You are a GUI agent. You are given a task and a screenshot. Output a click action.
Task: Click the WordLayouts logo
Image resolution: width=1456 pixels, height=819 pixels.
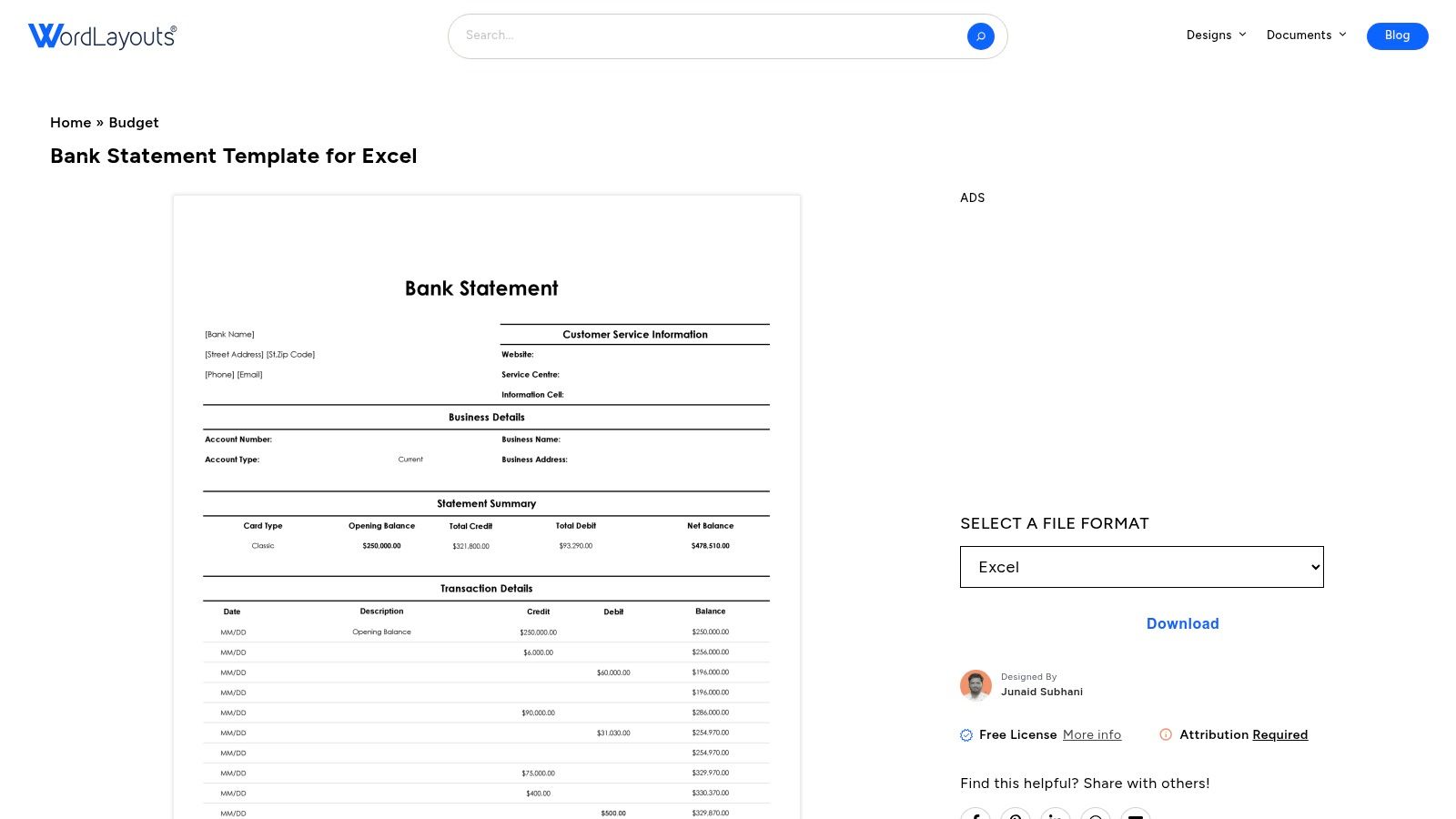(x=102, y=35)
